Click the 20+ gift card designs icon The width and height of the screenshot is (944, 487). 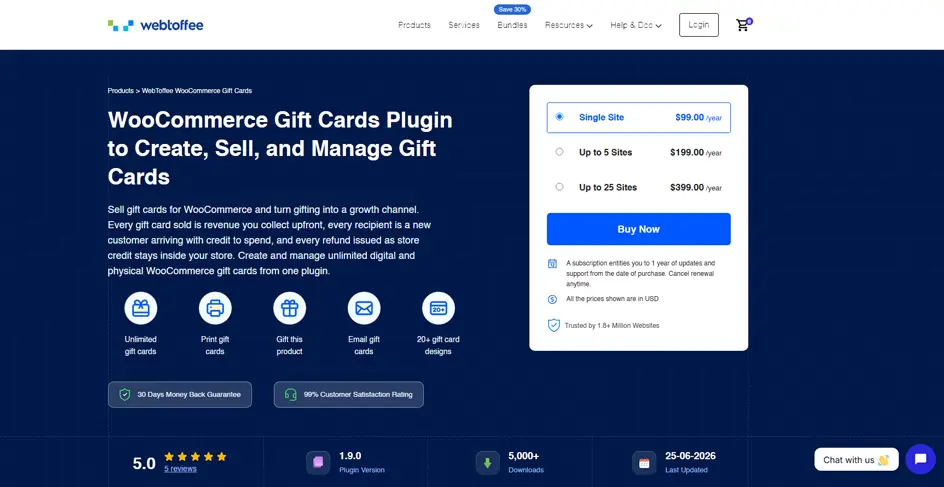438,308
